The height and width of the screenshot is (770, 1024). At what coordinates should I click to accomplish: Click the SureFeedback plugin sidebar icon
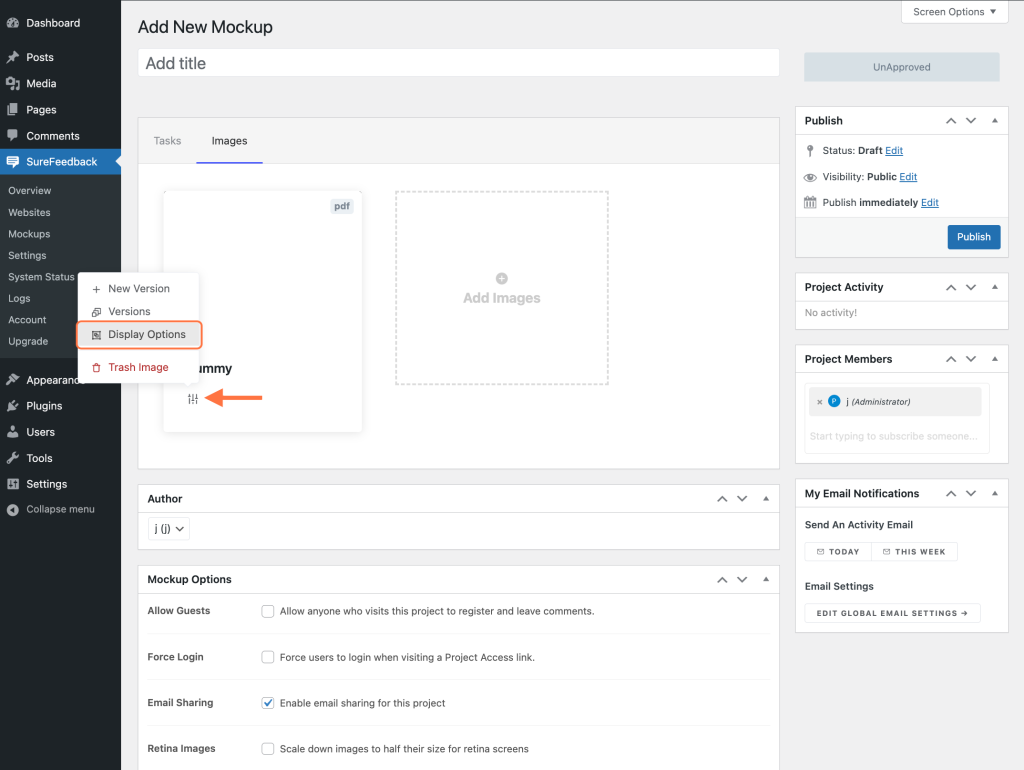[13, 161]
